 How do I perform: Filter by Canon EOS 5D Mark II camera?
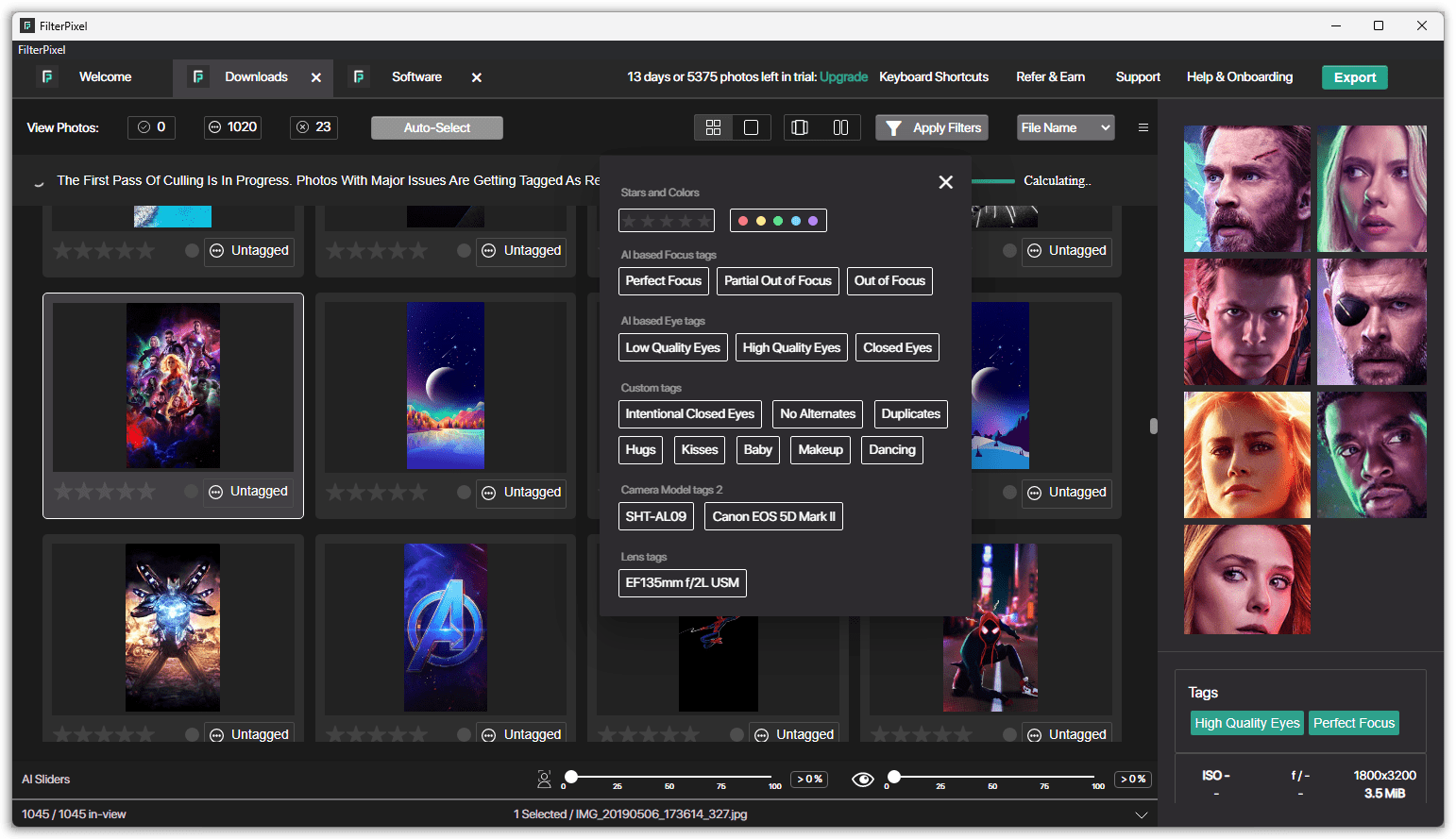773,516
